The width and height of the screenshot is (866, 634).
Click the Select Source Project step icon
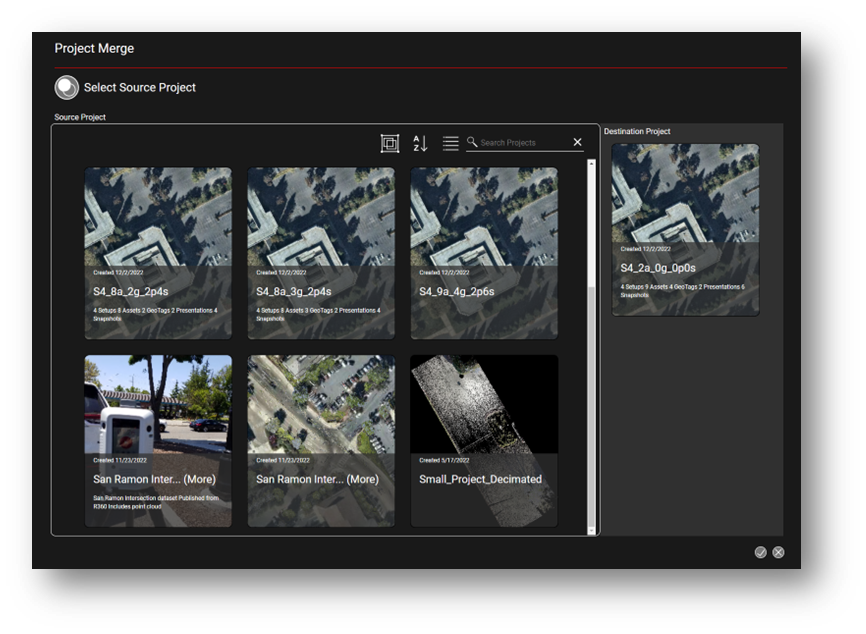(x=66, y=88)
